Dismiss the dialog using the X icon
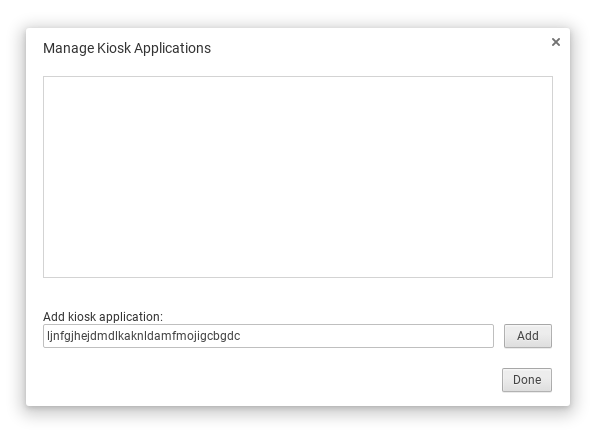 click(x=556, y=42)
